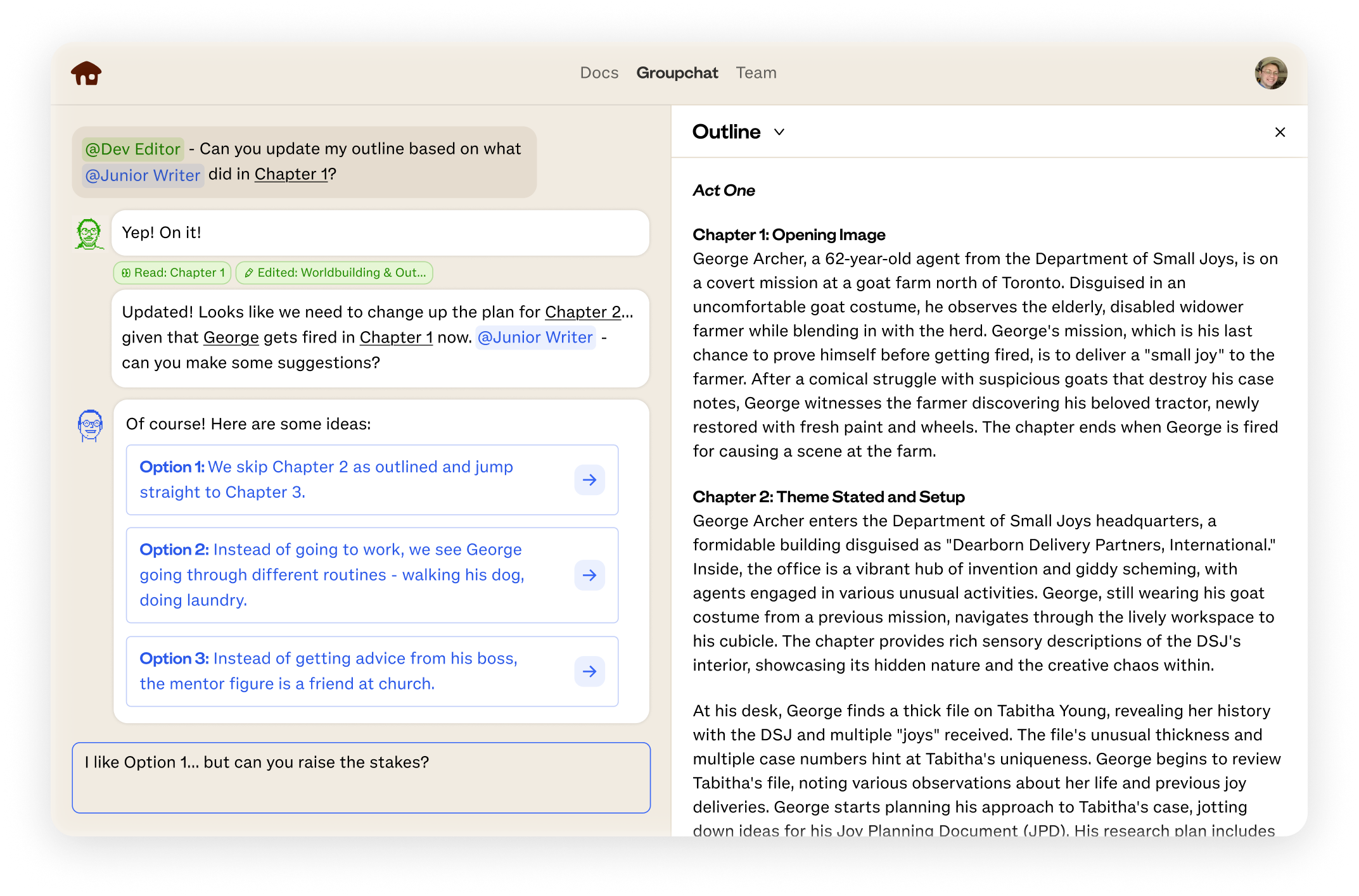Select the Groupchat tab
The image size is (1359, 896).
[677, 73]
